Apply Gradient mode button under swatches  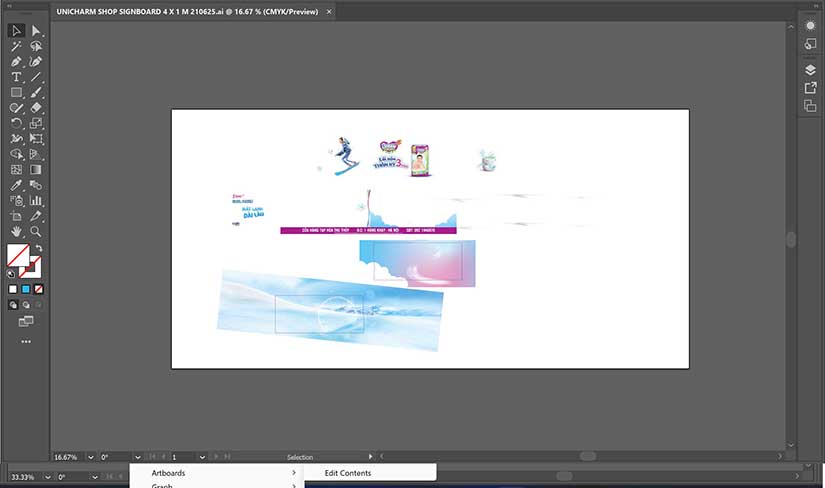(x=26, y=289)
